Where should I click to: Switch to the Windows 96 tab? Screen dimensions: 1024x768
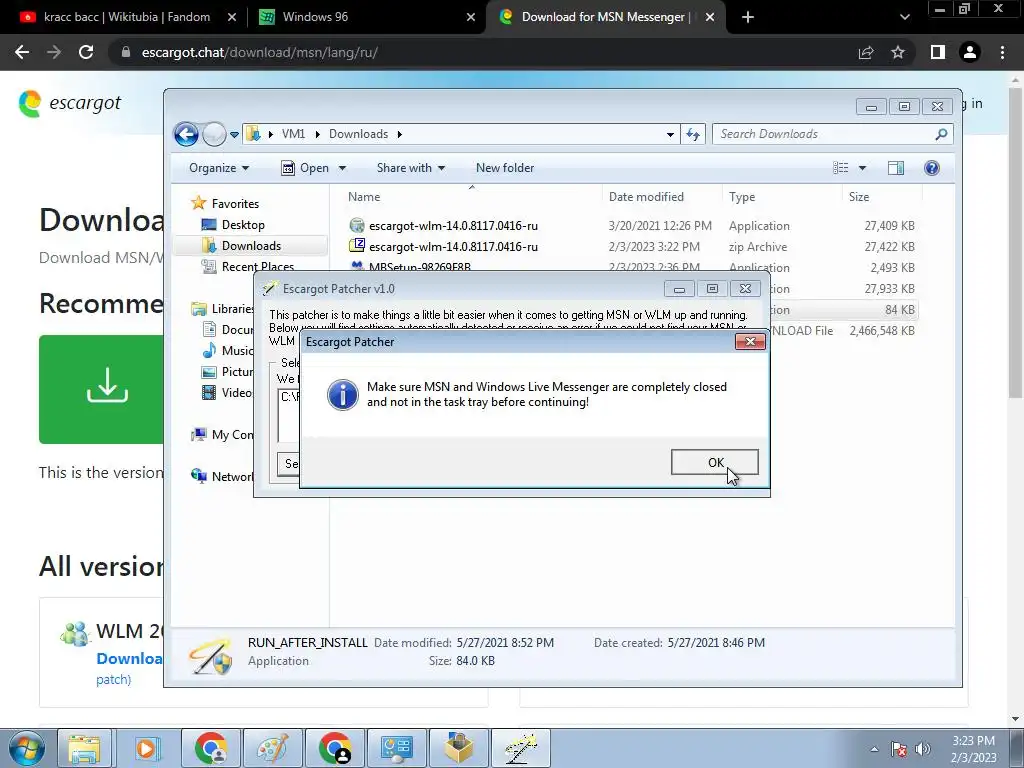pyautogui.click(x=315, y=17)
